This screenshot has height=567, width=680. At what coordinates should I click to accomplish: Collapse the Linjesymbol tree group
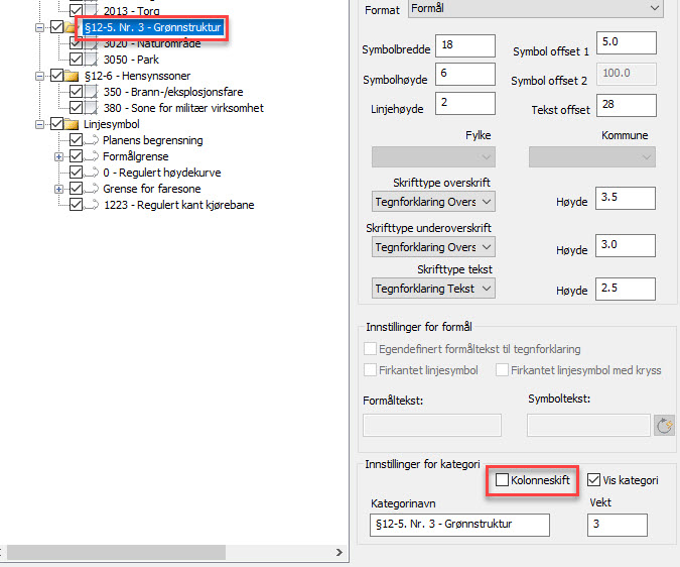coord(39,124)
